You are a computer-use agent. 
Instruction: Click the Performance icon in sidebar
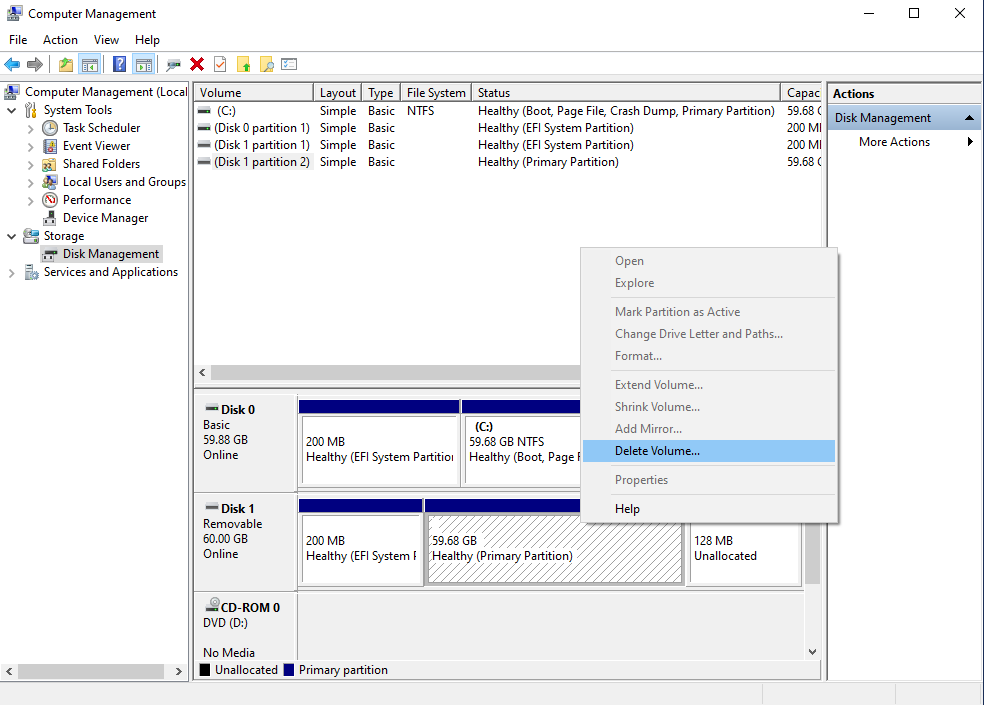click(50, 200)
